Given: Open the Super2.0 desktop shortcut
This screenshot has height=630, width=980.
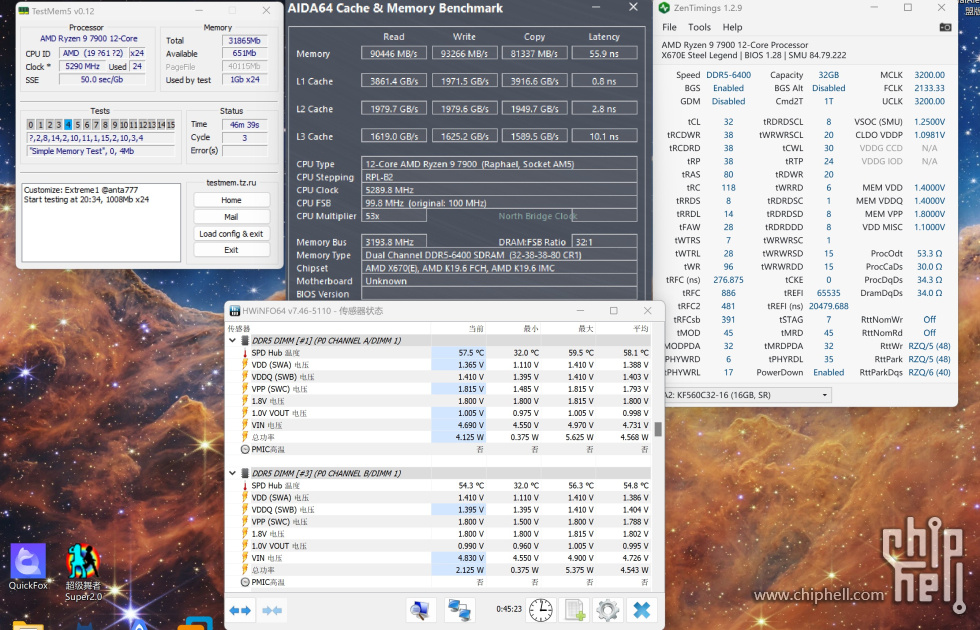Looking at the screenshot, I should tap(83, 572).
